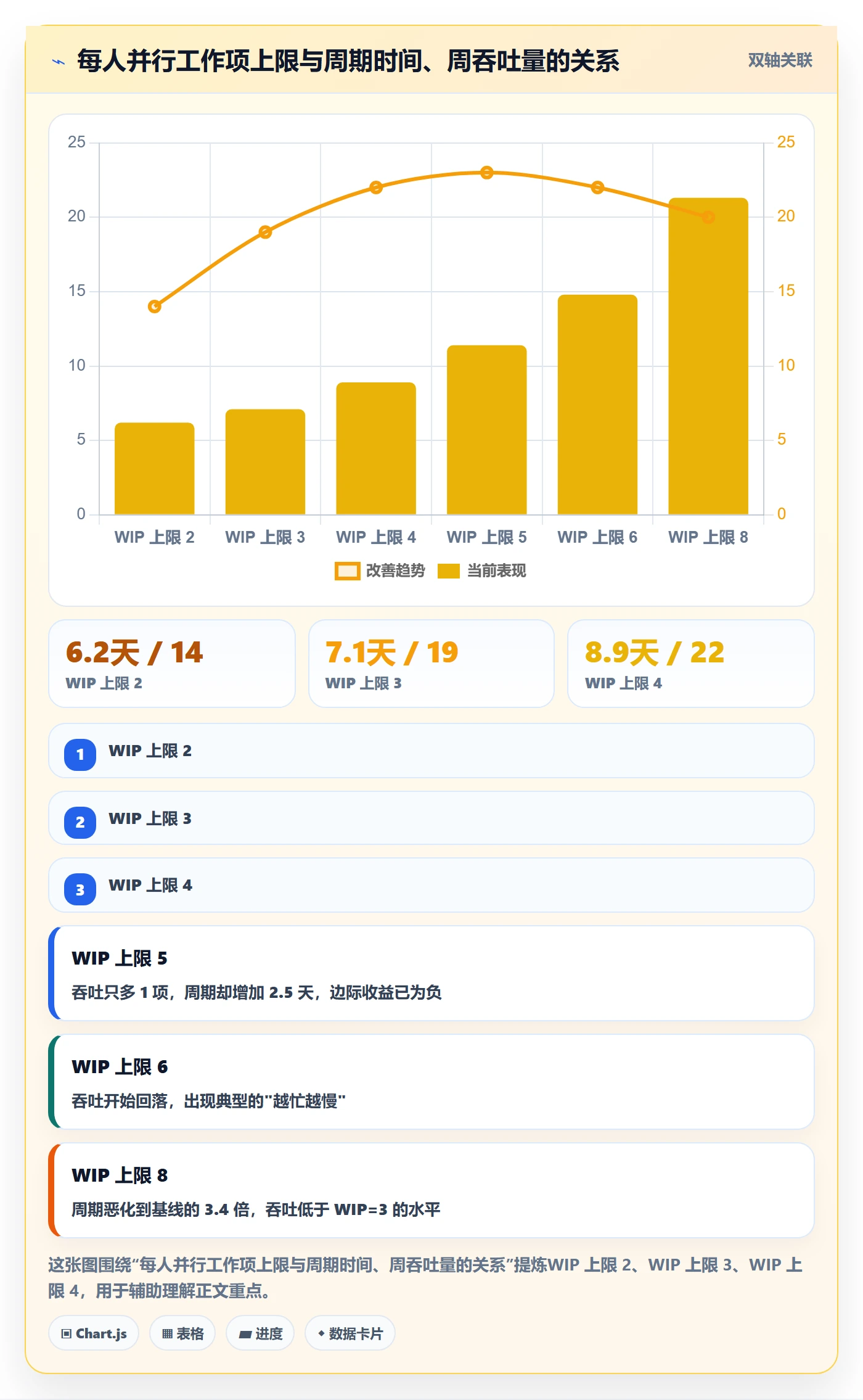
Task: Click the blue number 3 badge
Action: click(x=80, y=889)
